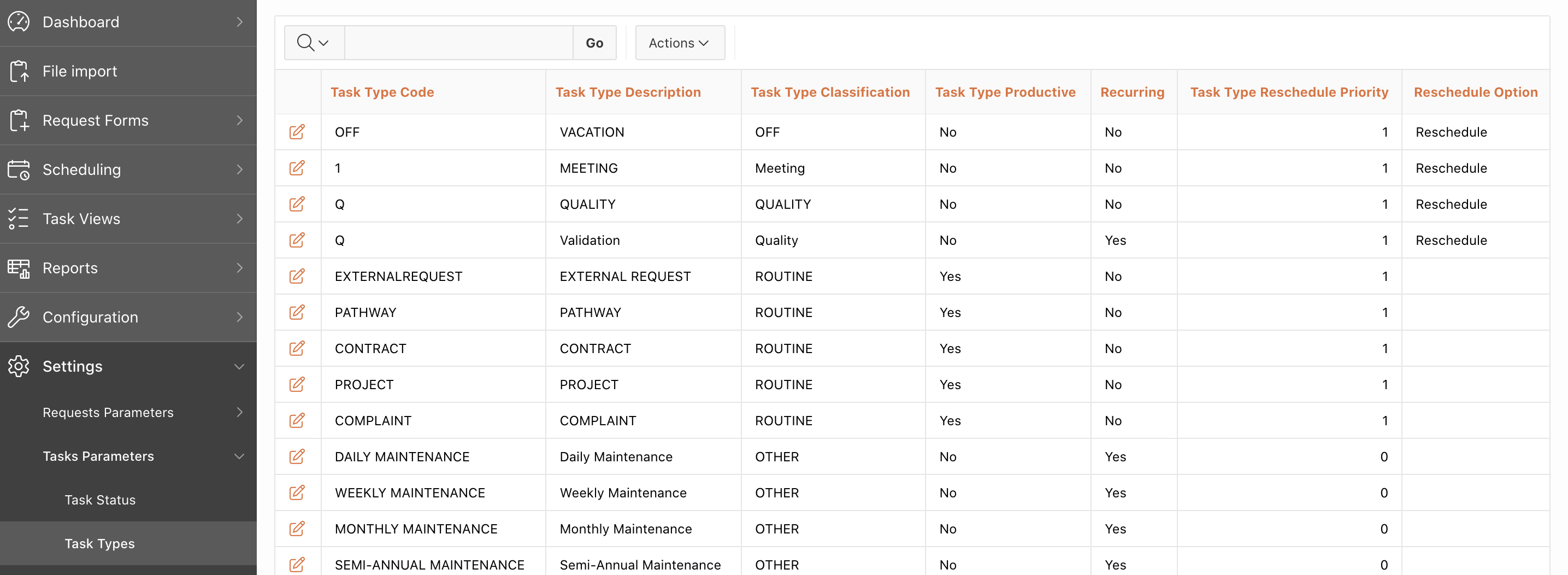Screen dimensions: 1568x575
Task: Expand the Reports chevron
Action: pos(240,268)
